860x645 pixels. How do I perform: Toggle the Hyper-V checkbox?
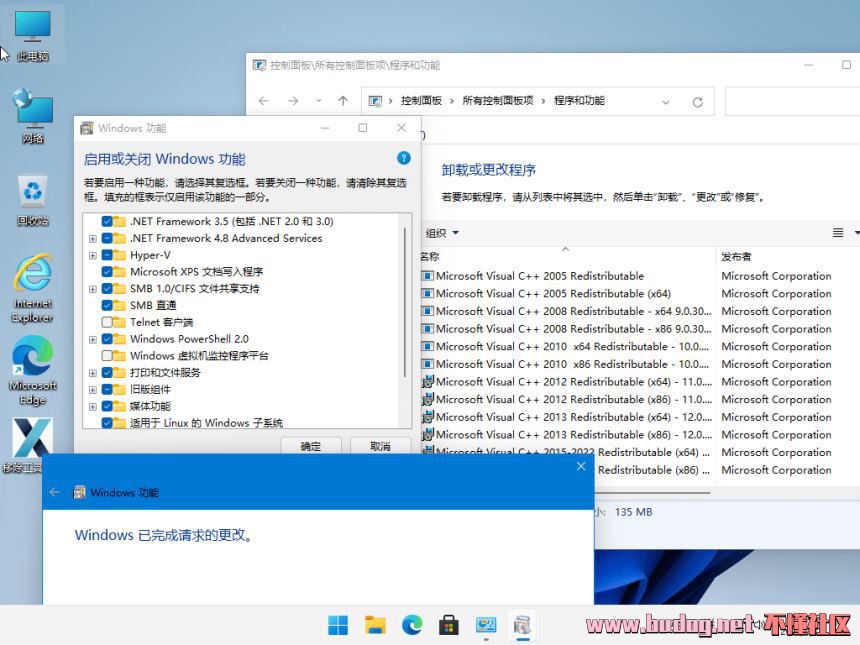point(107,255)
